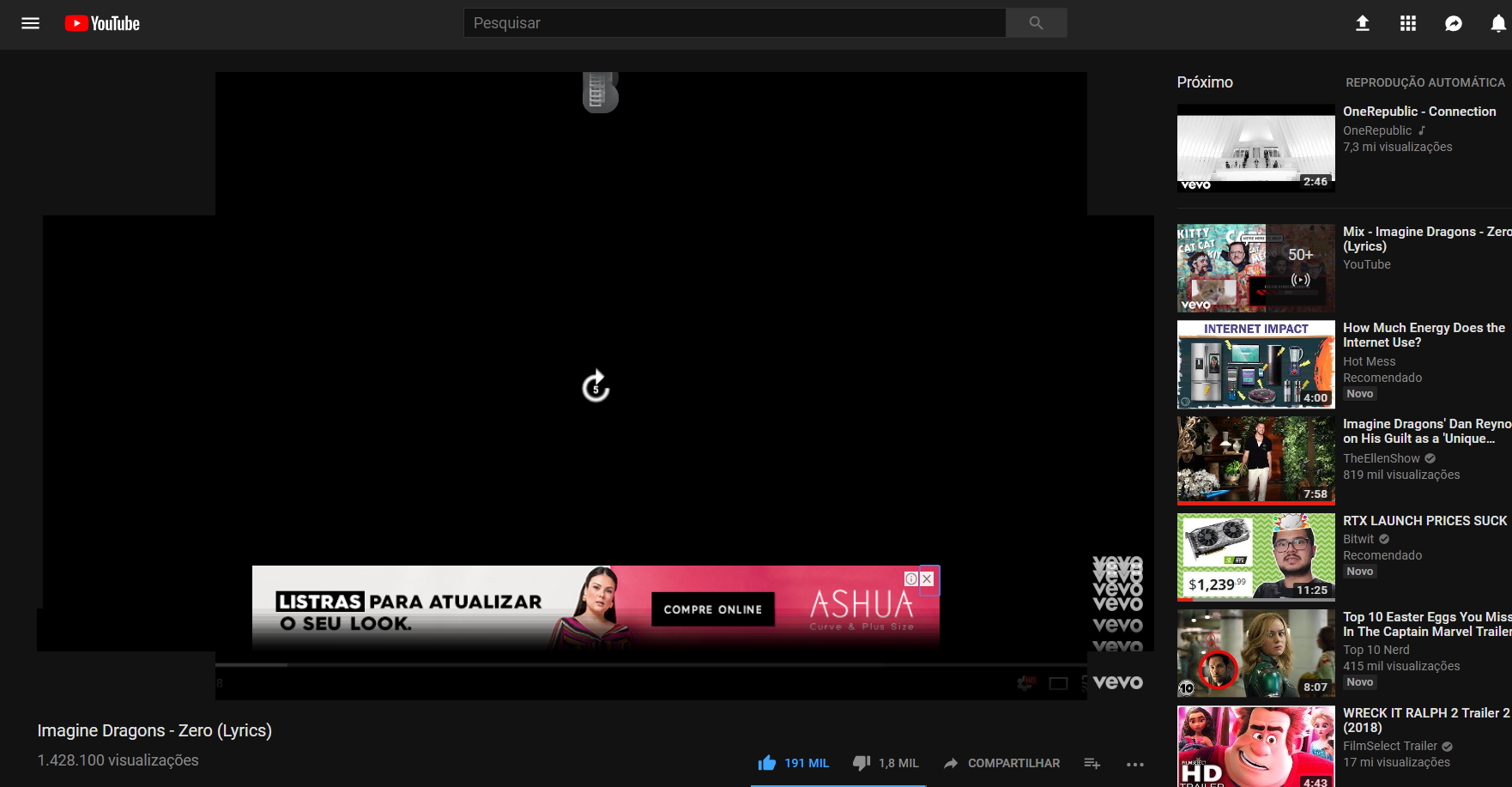This screenshot has height=787, width=1512.
Task: Close the ASHUA ad banner
Action: 927,579
